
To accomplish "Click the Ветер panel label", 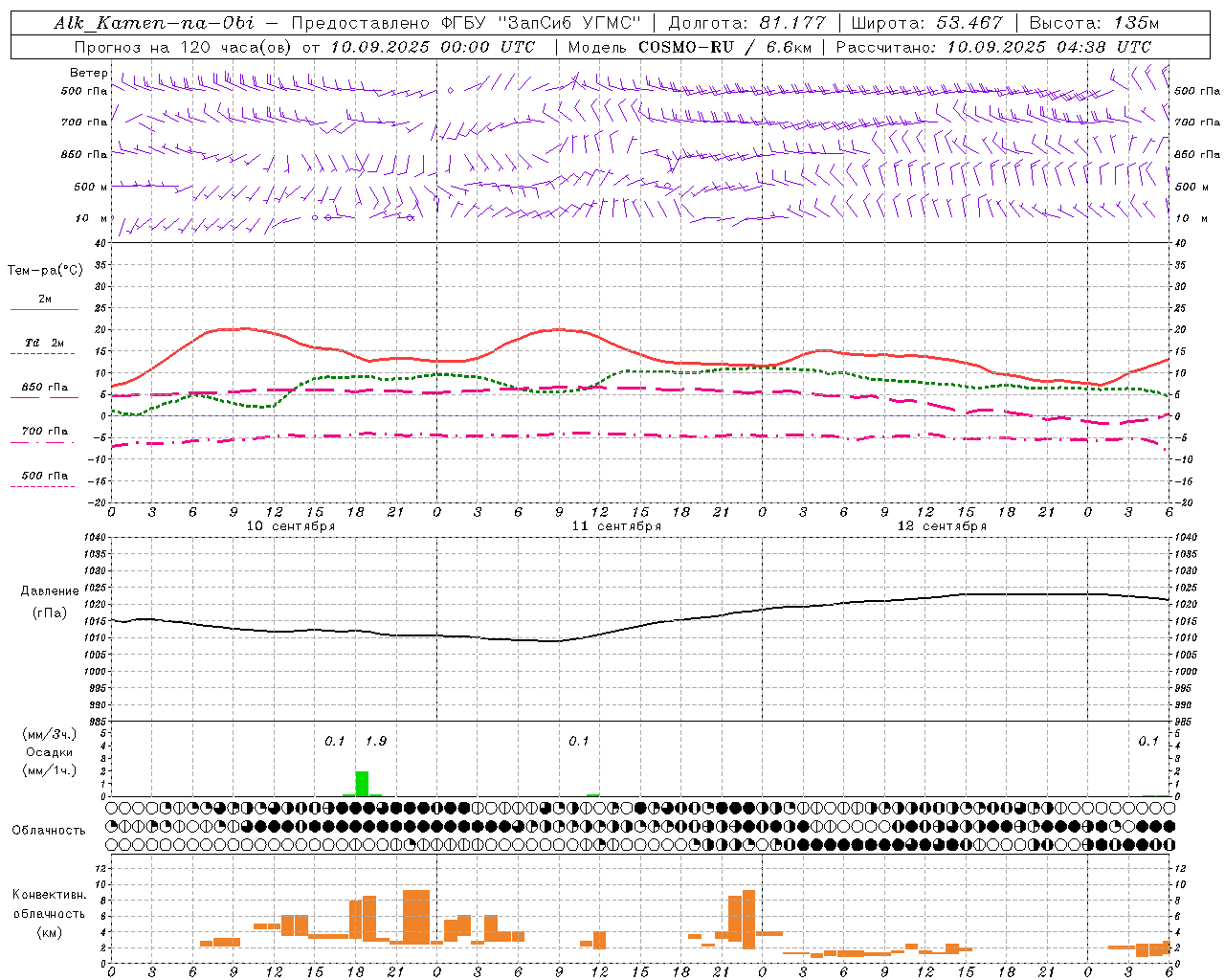I will [x=89, y=73].
